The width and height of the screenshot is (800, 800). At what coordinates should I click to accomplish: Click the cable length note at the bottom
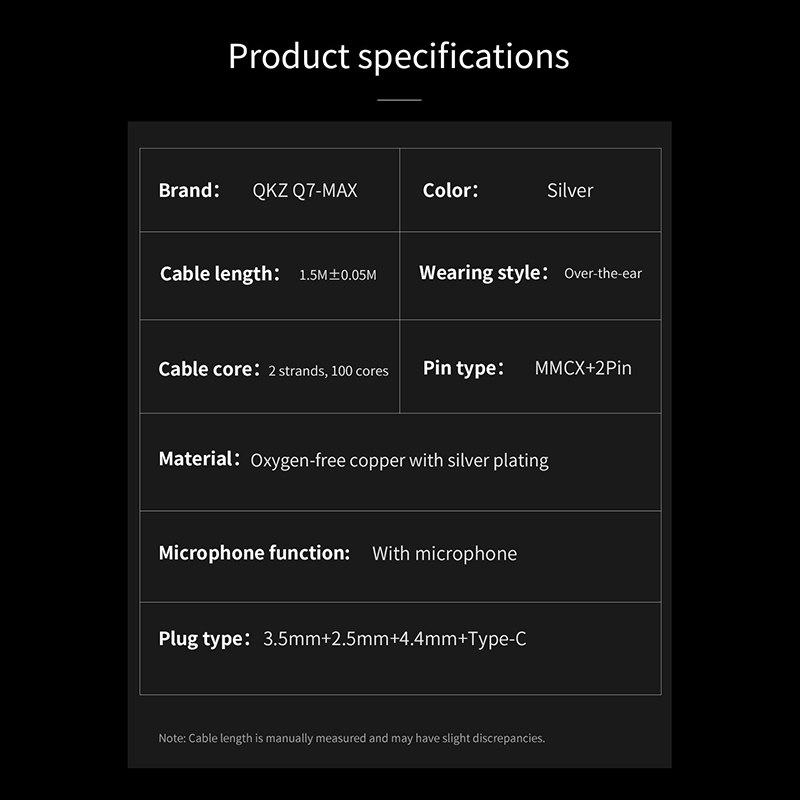pyautogui.click(x=351, y=738)
